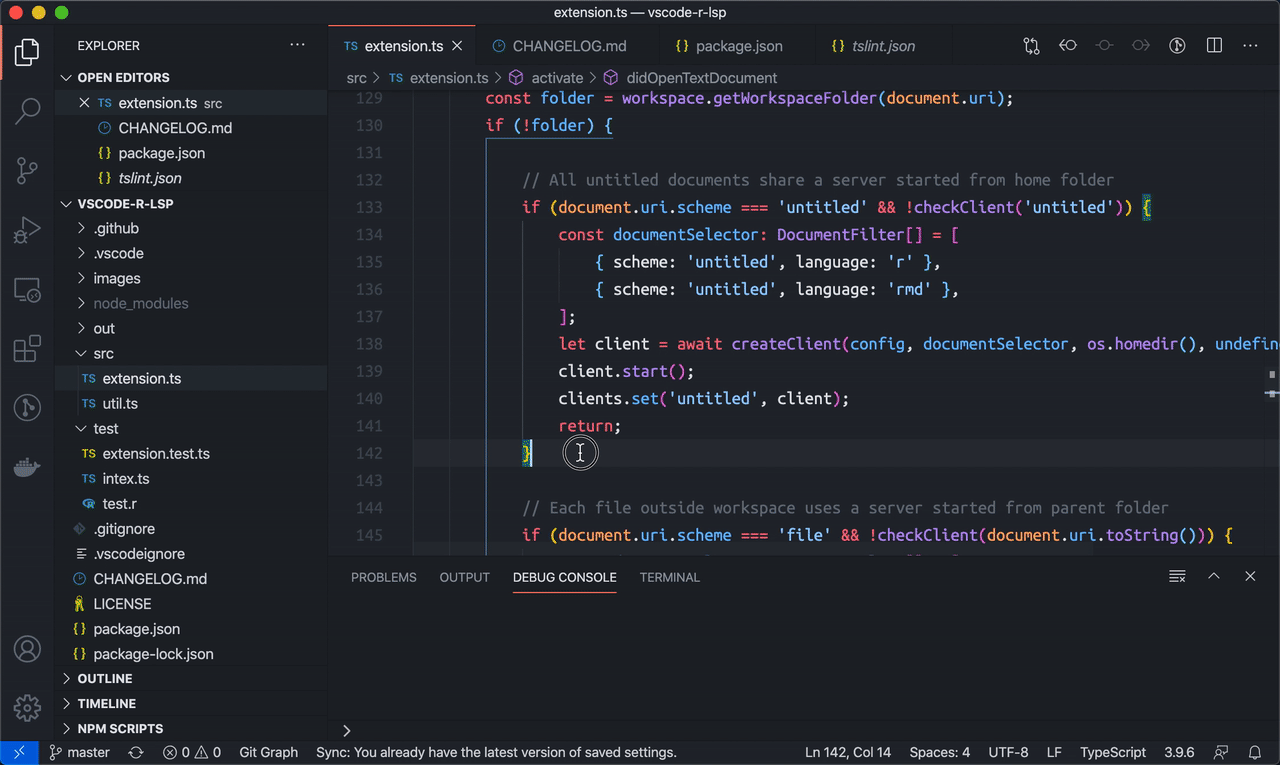
Task: Open the Accounts menu icon
Action: coord(27,649)
